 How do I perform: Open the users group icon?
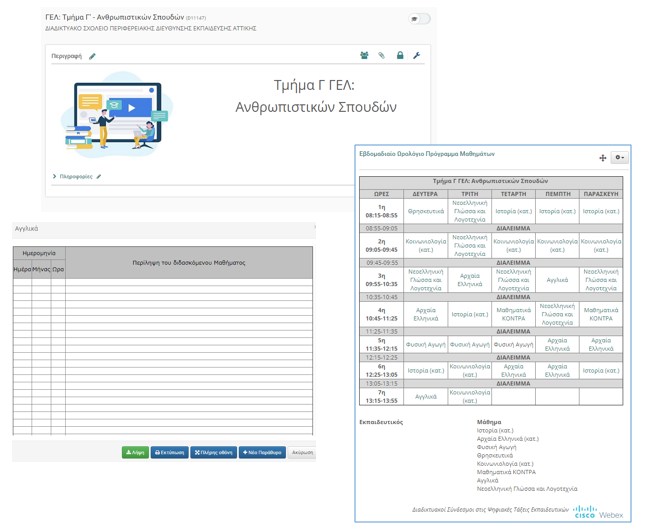[364, 56]
